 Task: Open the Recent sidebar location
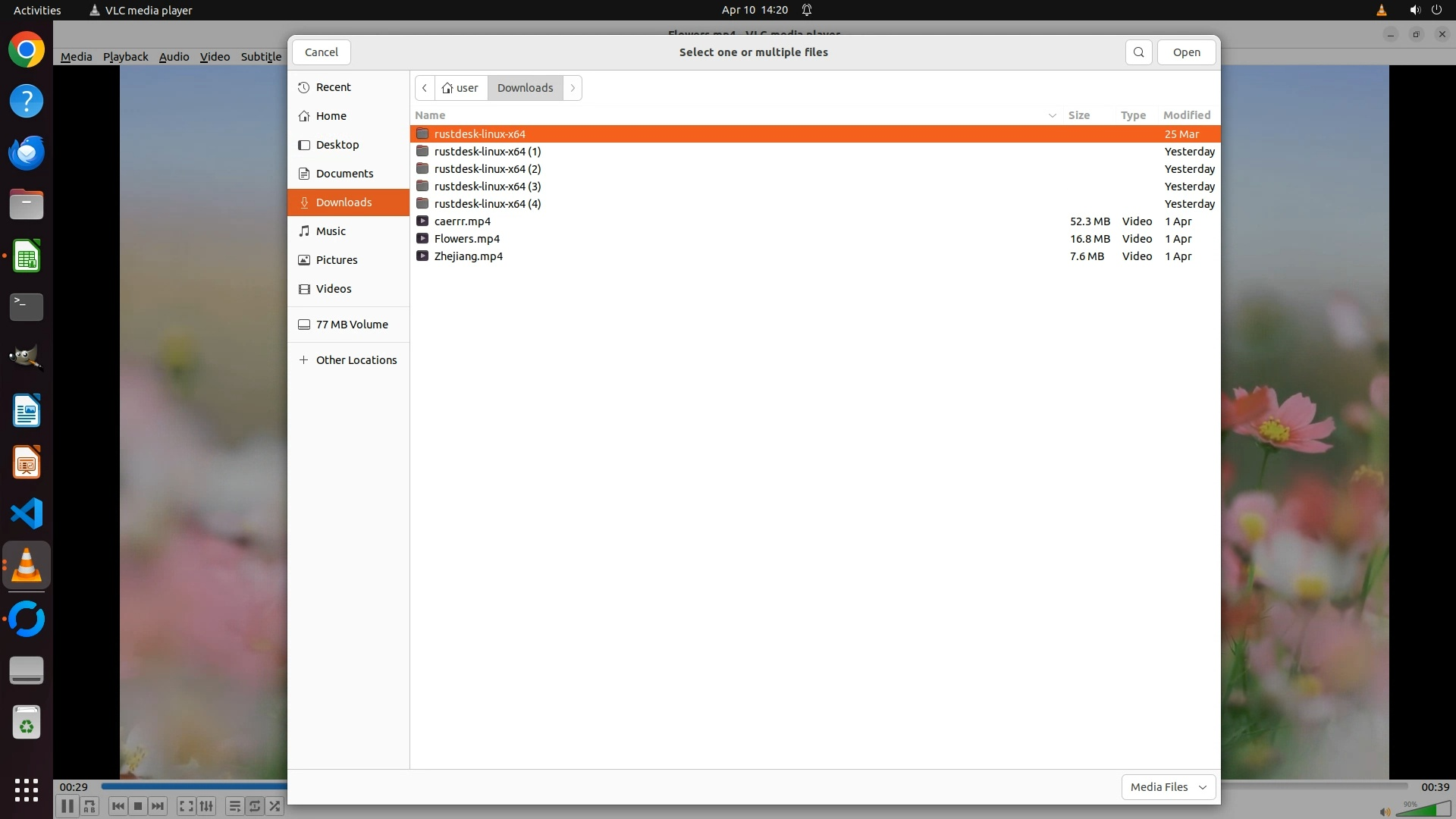pos(333,87)
